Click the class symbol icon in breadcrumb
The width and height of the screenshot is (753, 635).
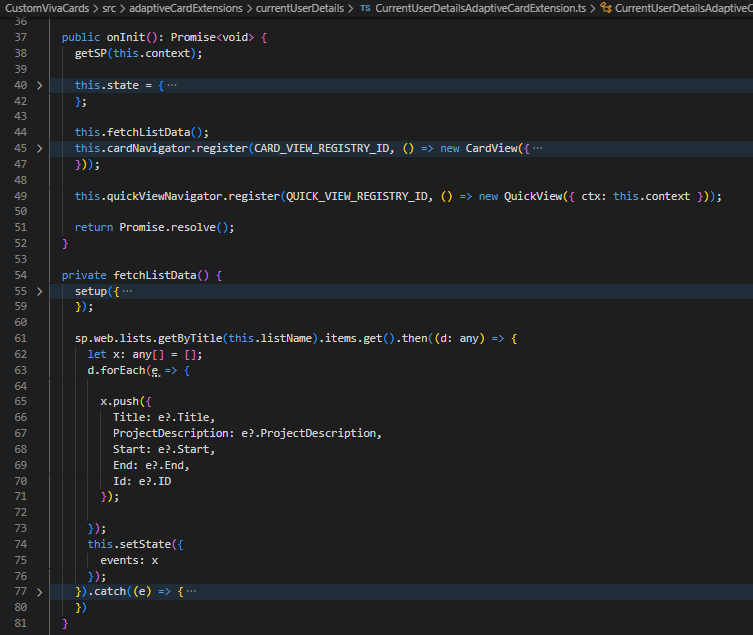[606, 8]
